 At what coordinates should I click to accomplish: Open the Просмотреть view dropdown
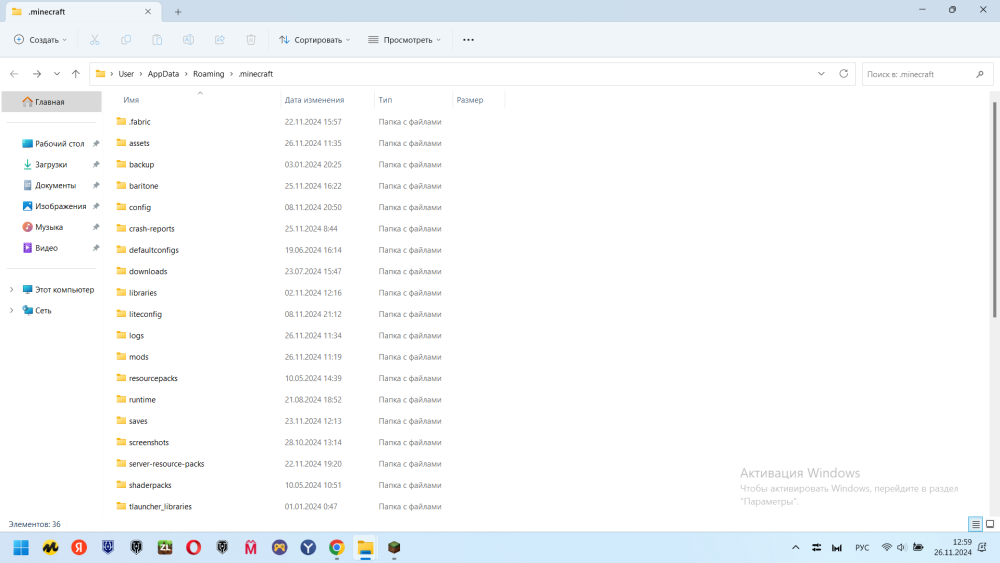404,40
